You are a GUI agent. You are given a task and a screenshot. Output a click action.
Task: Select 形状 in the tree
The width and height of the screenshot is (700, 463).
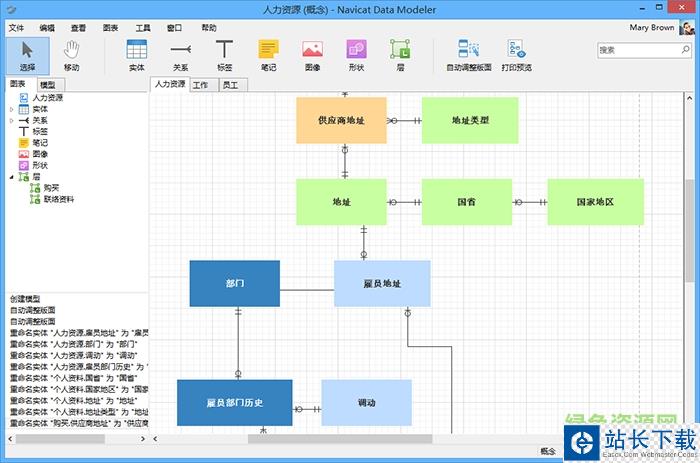click(x=40, y=165)
